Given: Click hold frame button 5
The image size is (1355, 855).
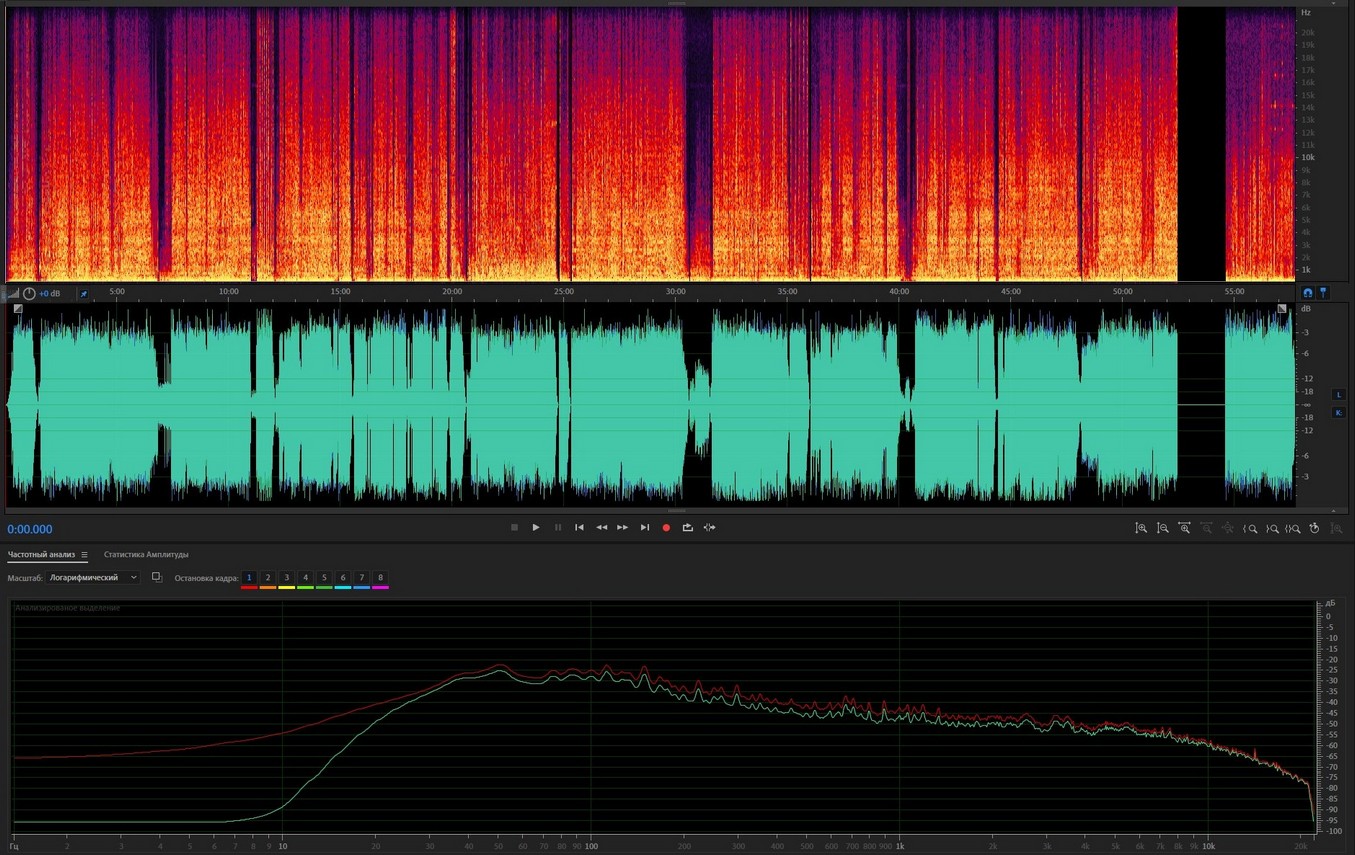Looking at the screenshot, I should (x=324, y=578).
